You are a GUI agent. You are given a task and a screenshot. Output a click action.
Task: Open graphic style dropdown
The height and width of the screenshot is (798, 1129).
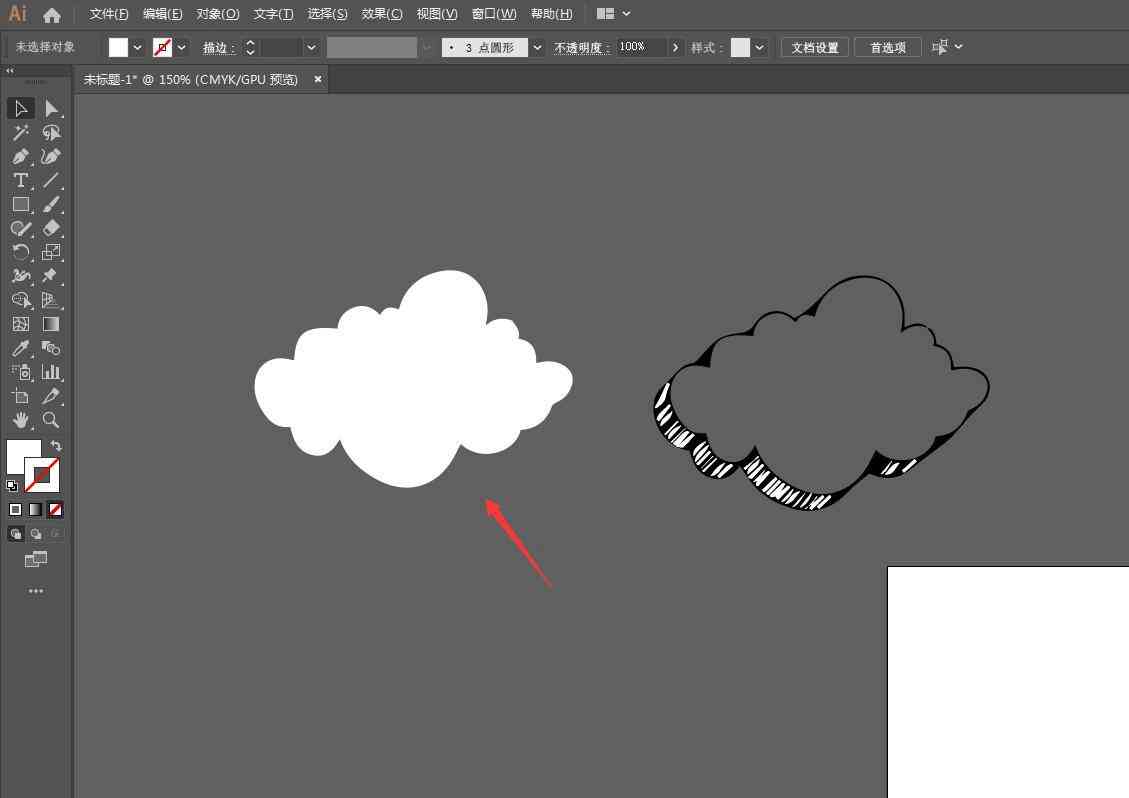coord(760,48)
